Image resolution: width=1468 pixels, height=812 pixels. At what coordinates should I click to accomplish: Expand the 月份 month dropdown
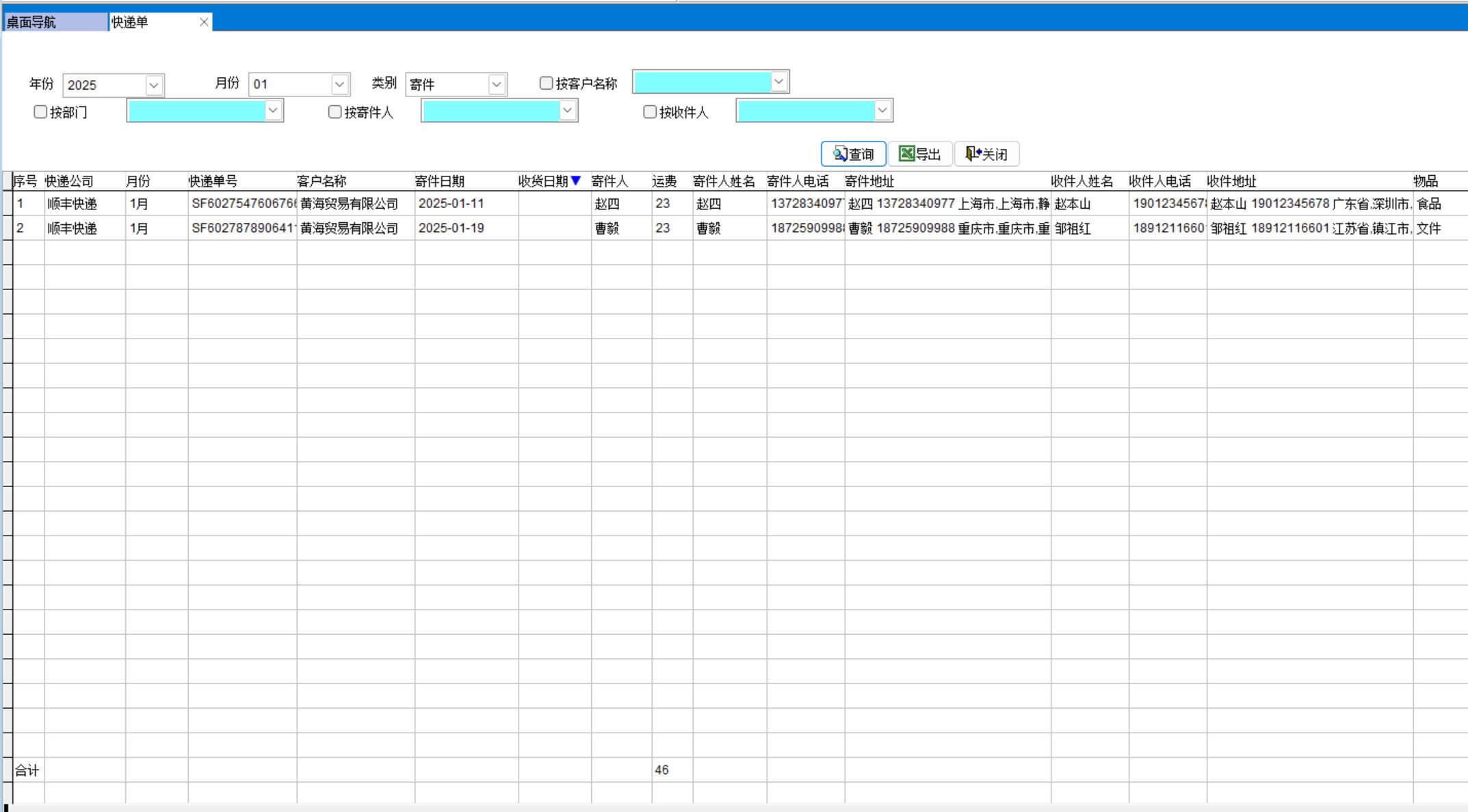coord(339,84)
